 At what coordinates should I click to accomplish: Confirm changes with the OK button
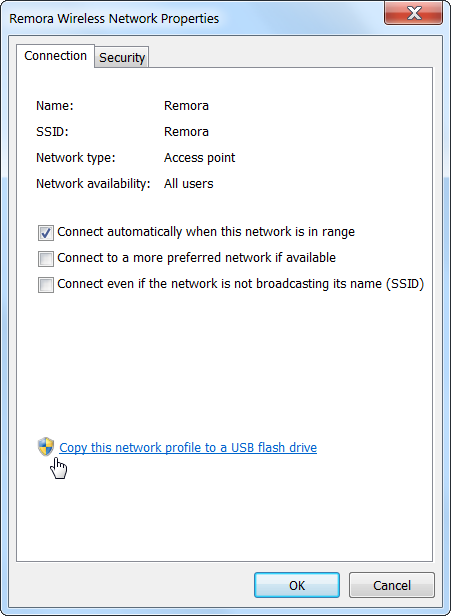297,585
